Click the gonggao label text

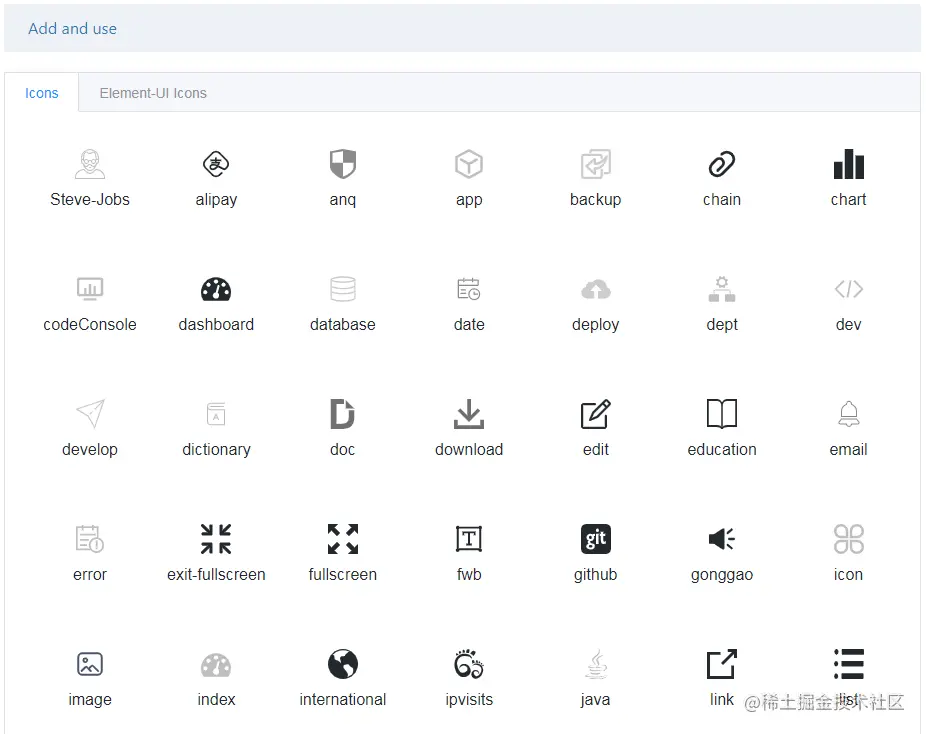click(722, 575)
